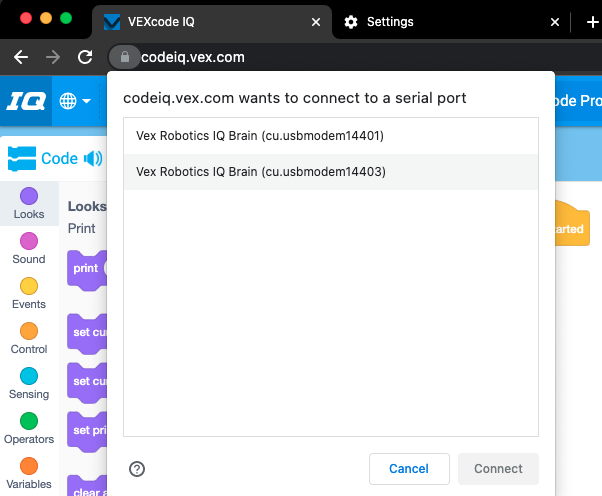Select the pink Sound category
This screenshot has height=496, width=602.
click(x=29, y=248)
